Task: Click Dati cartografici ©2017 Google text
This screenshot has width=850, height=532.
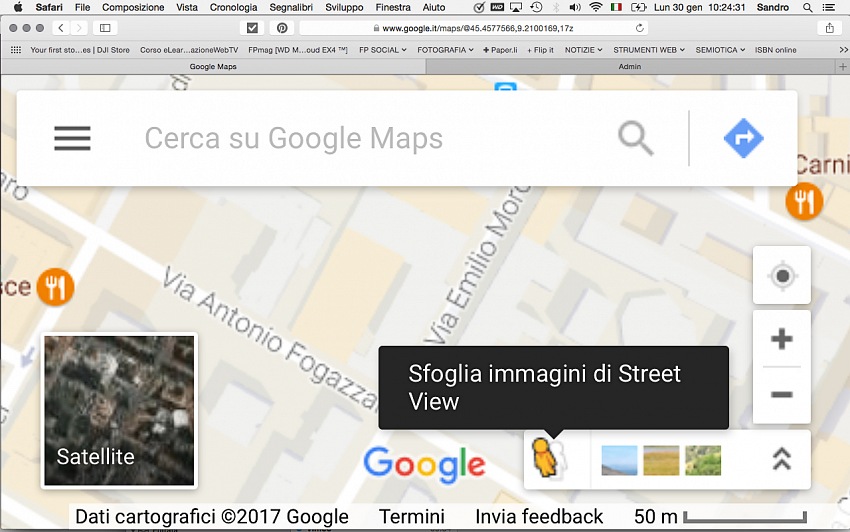Action: point(211,516)
